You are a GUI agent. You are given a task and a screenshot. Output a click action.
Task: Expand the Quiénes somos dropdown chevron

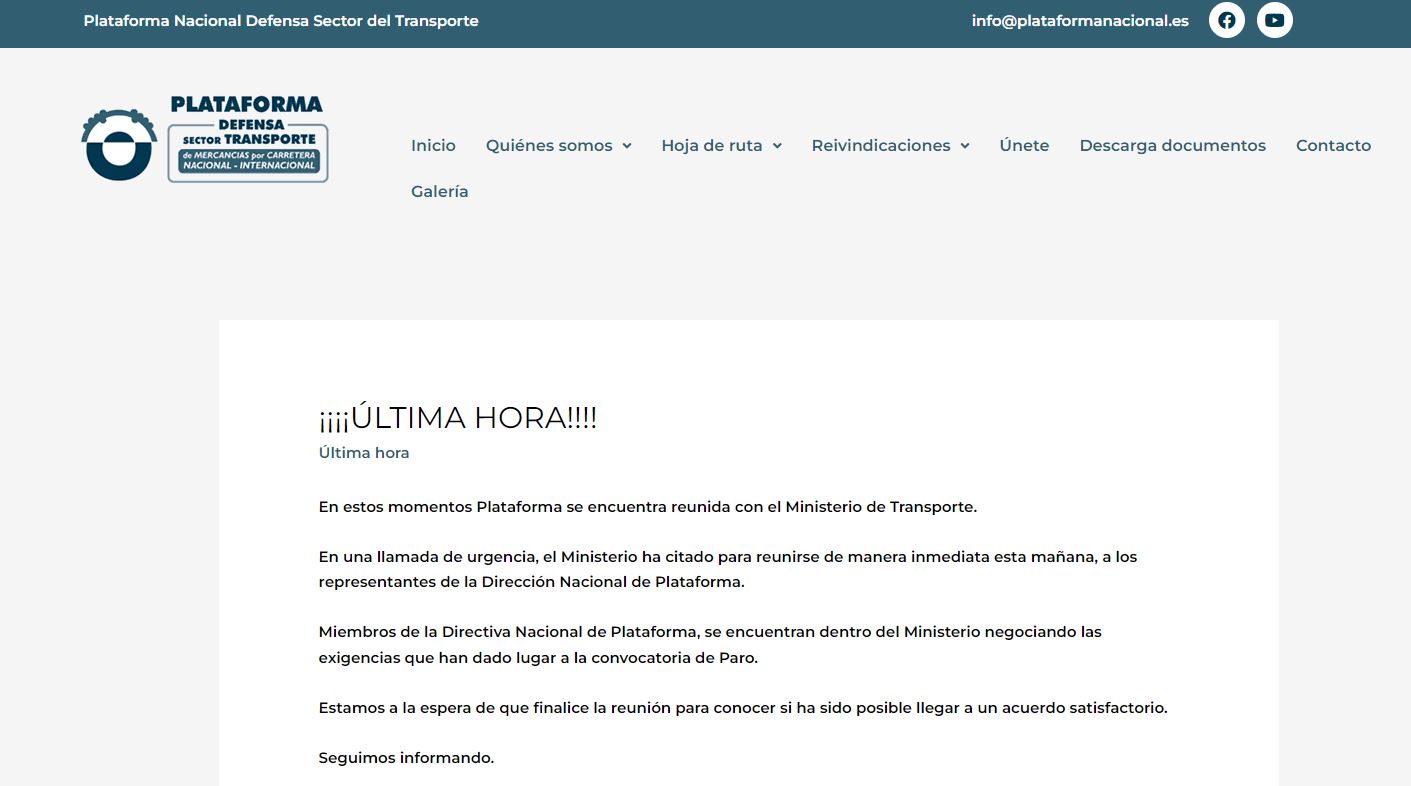[x=626, y=146]
